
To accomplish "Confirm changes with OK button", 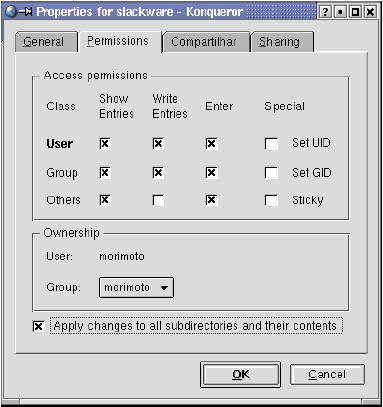I will click(241, 374).
